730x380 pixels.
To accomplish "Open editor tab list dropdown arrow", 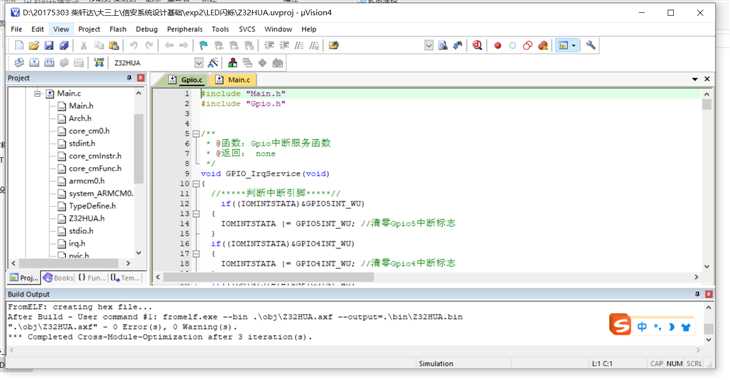I will pyautogui.click(x=695, y=79).
